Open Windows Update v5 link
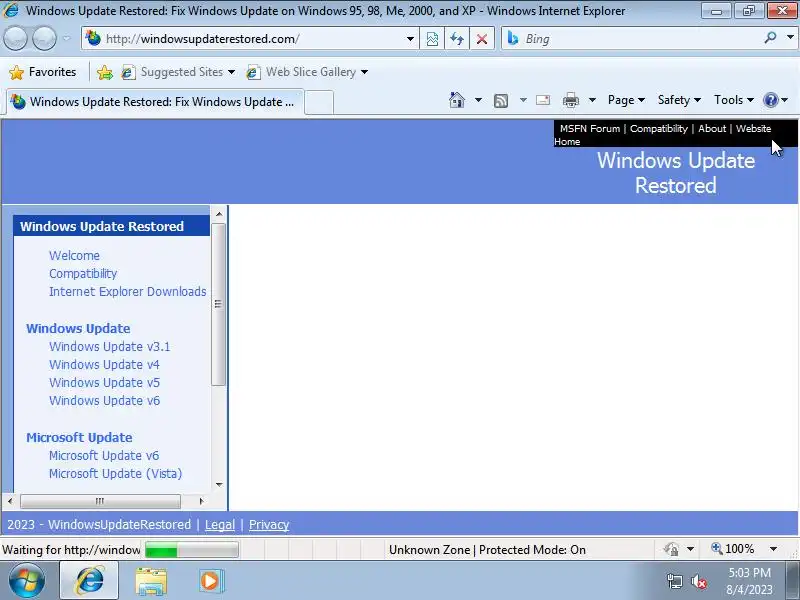 coord(104,383)
